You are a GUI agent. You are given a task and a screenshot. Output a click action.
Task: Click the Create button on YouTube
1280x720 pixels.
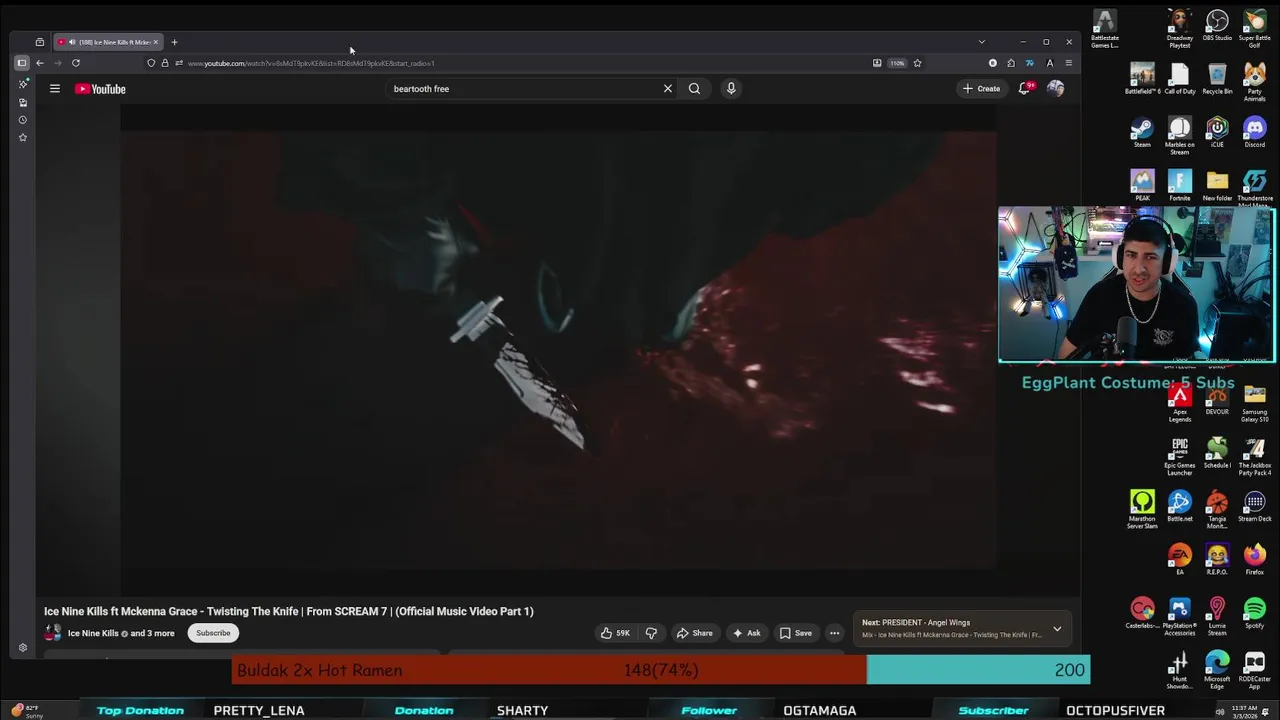pos(981,89)
